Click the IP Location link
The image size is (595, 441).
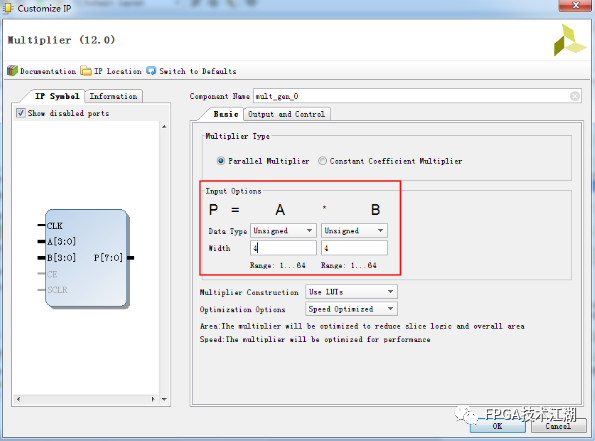[118, 71]
